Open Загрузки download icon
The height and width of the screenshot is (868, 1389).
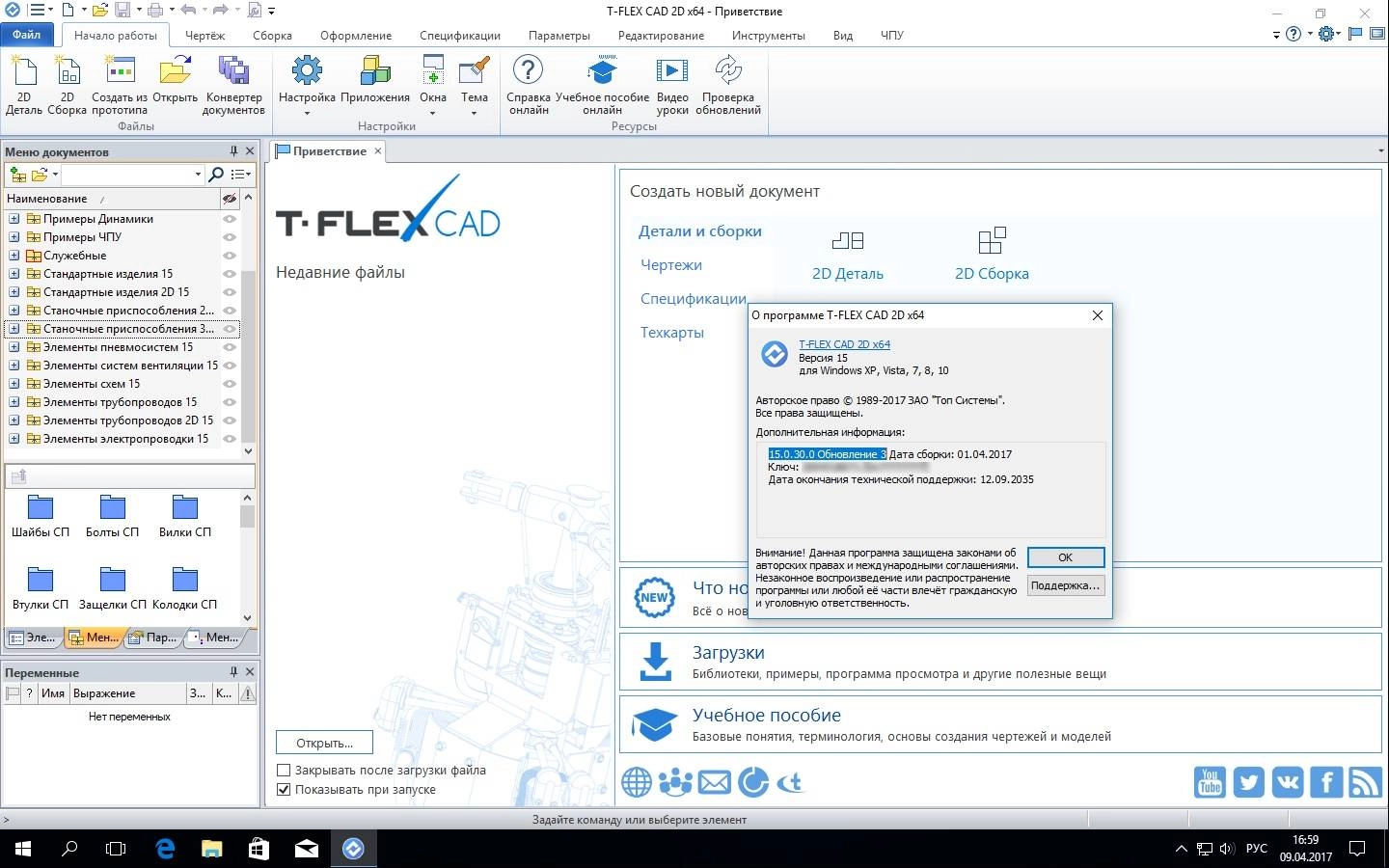coord(656,662)
